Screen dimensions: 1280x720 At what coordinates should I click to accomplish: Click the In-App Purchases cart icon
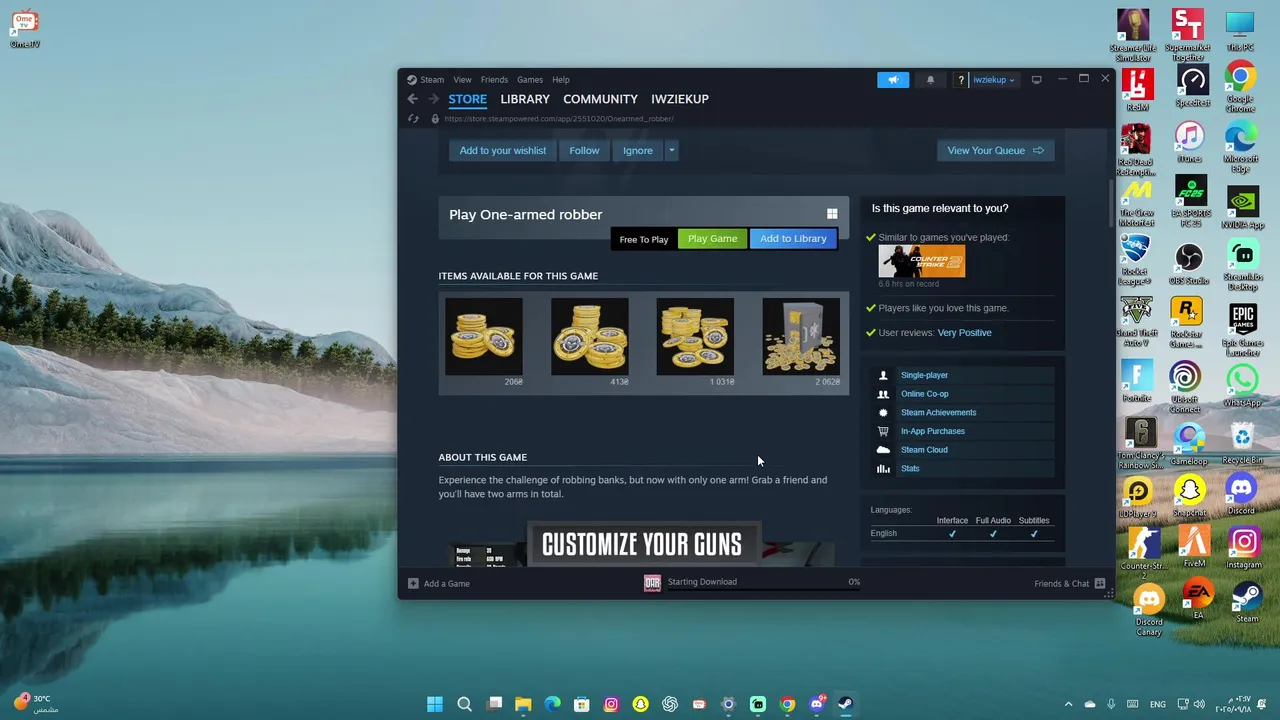click(883, 431)
